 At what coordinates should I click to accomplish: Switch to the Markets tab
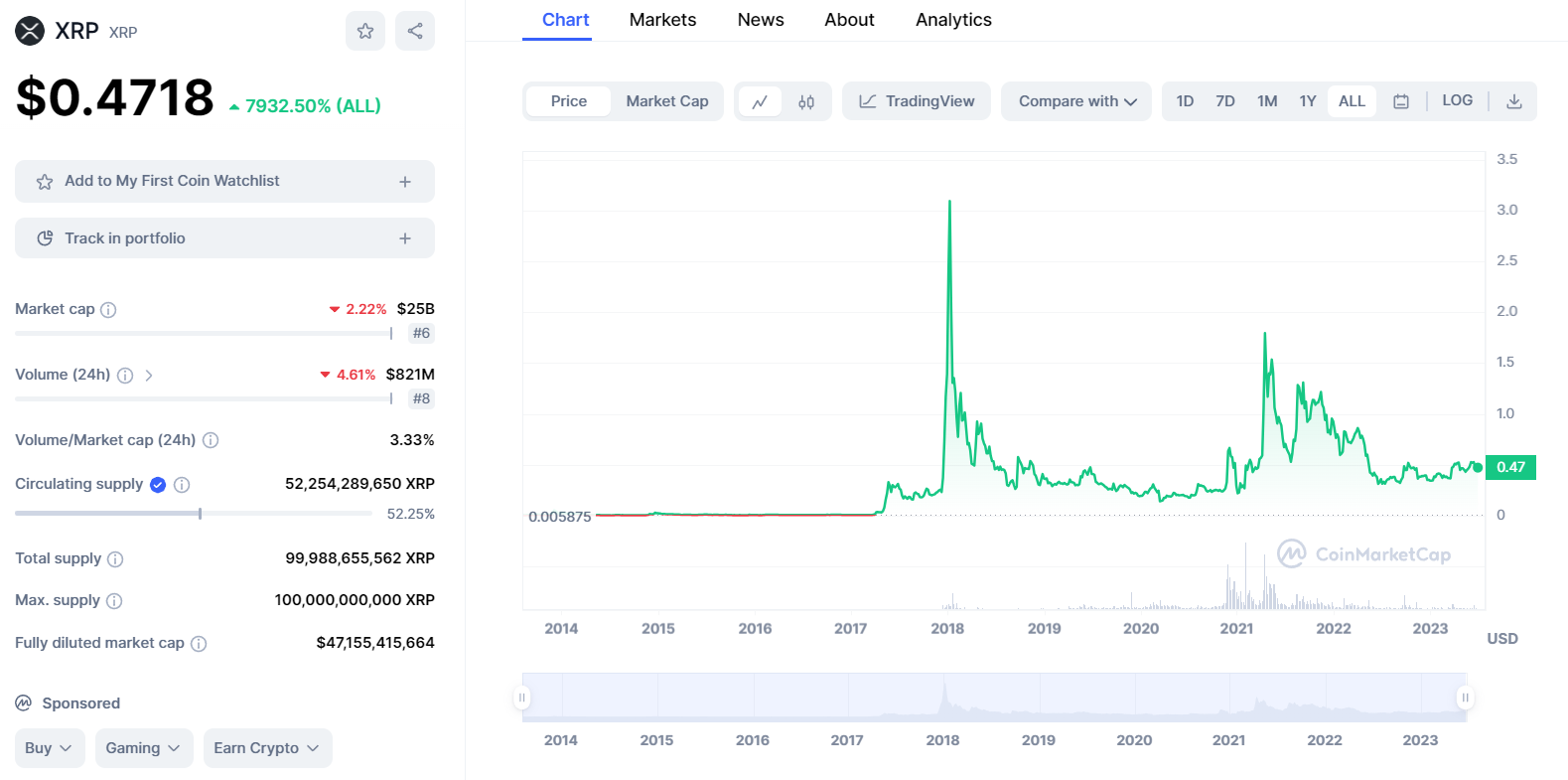click(x=662, y=20)
